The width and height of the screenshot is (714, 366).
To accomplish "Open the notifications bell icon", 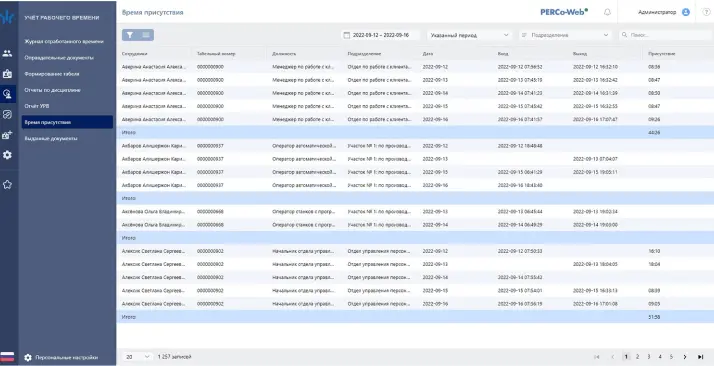I will [x=607, y=12].
